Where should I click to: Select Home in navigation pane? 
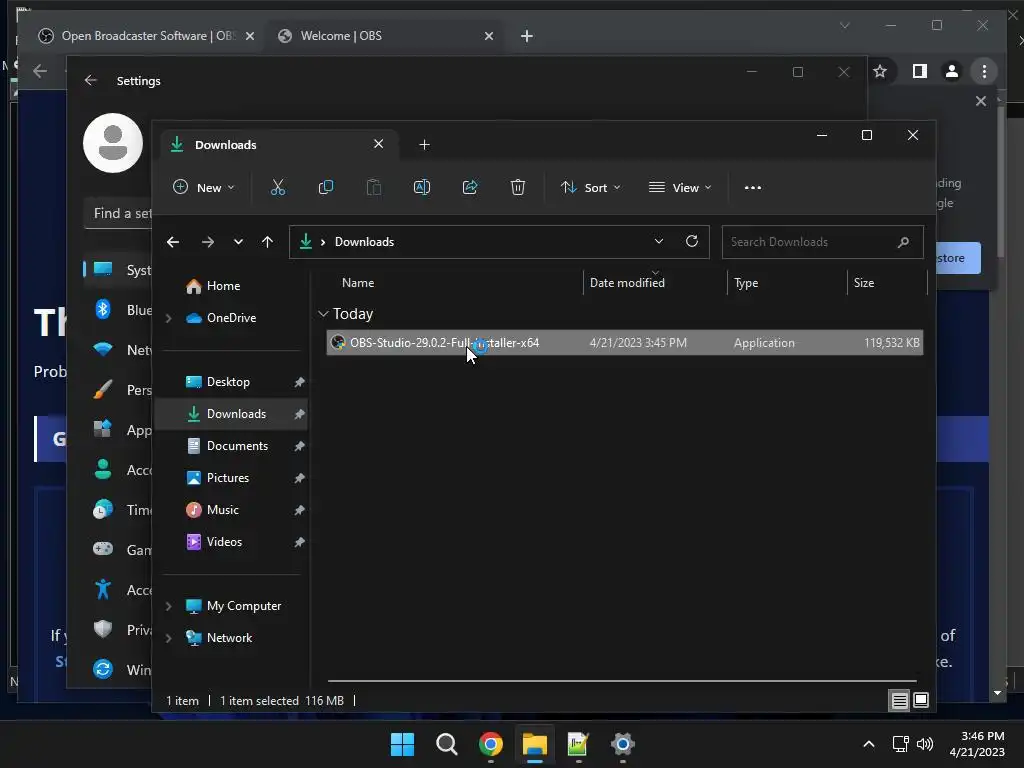[223, 286]
